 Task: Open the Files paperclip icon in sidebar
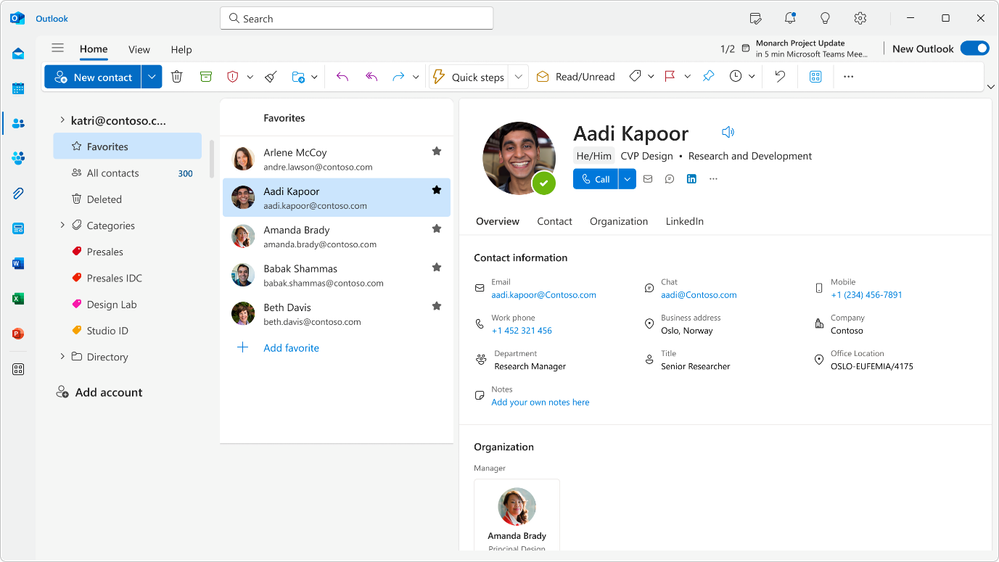point(18,193)
